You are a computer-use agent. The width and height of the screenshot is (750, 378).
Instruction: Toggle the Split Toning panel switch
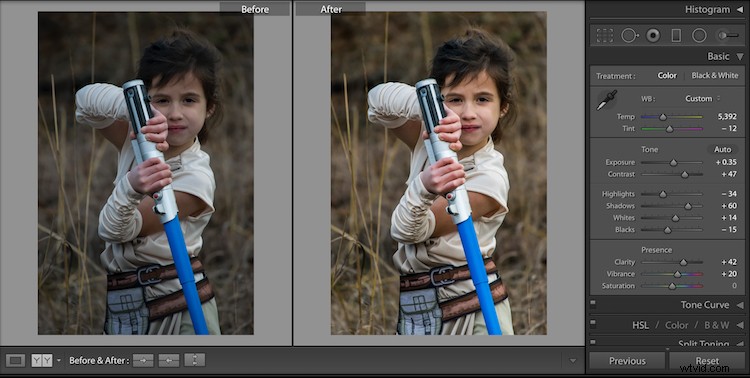pyautogui.click(x=593, y=342)
